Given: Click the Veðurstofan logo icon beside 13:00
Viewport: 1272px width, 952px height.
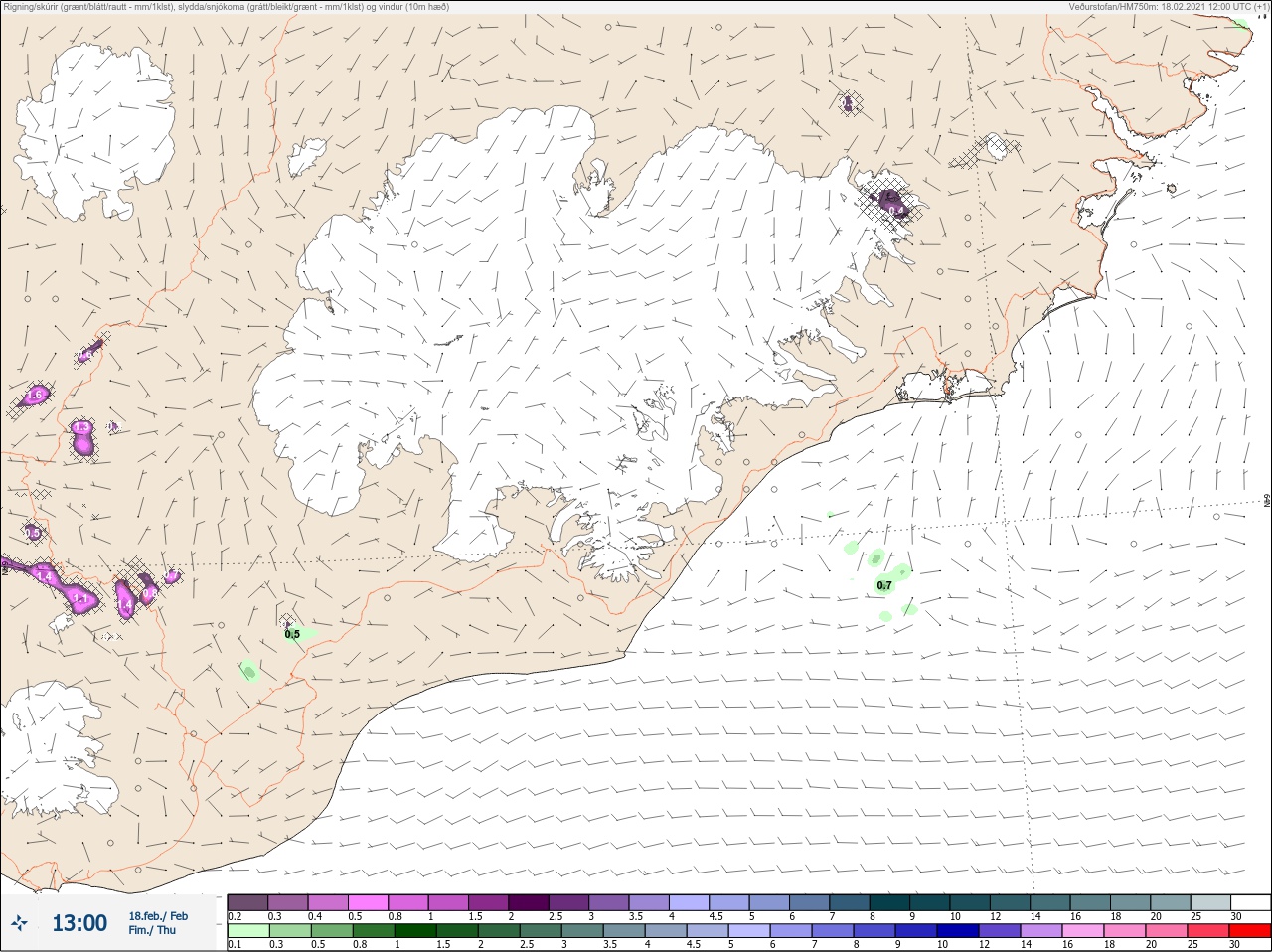Looking at the screenshot, I should (19, 923).
